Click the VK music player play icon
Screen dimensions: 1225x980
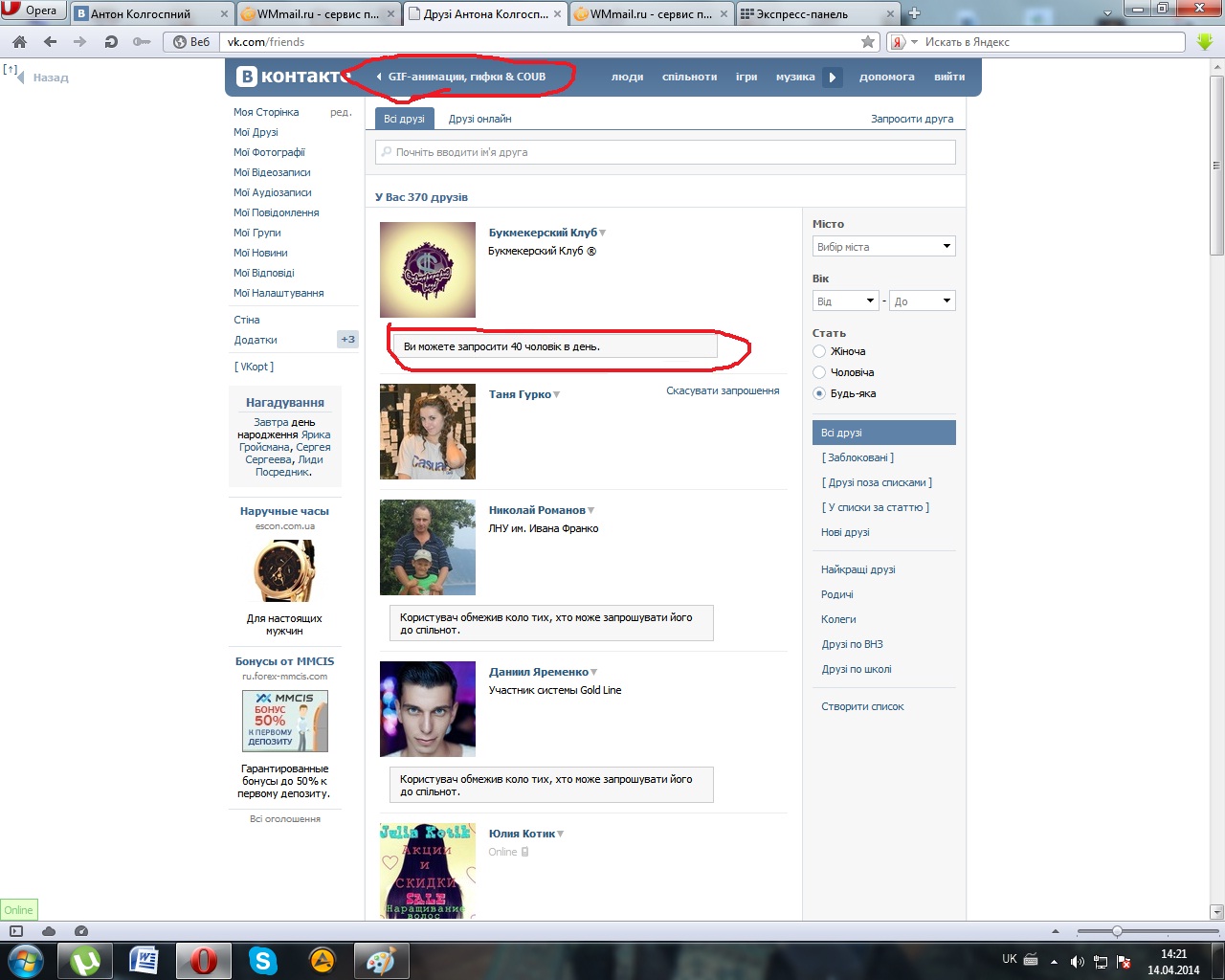click(x=833, y=78)
